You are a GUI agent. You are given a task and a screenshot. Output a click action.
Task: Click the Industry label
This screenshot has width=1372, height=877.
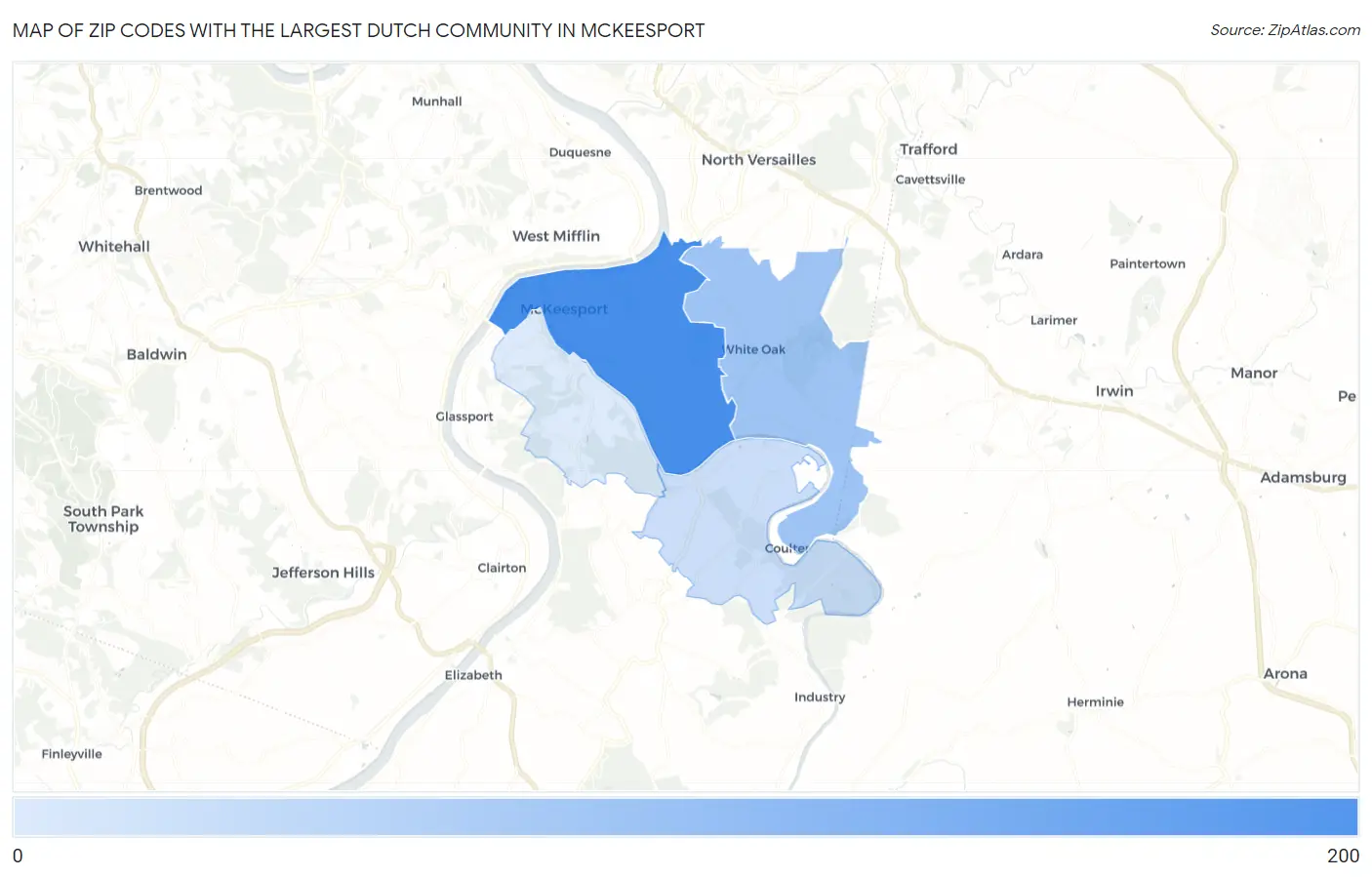[820, 698]
